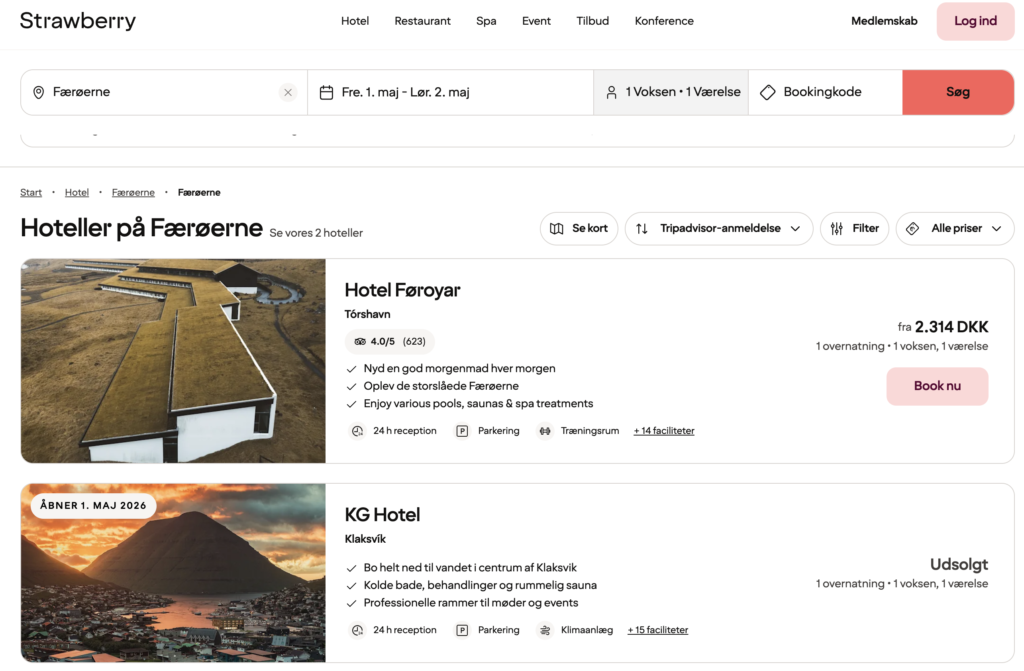Click the location pin icon

[x=39, y=92]
